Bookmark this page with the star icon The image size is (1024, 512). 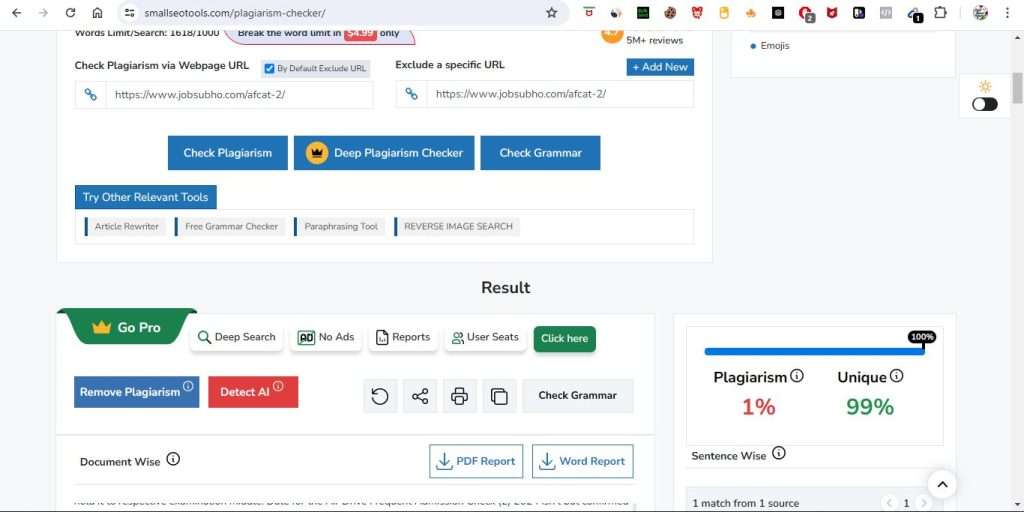click(552, 12)
